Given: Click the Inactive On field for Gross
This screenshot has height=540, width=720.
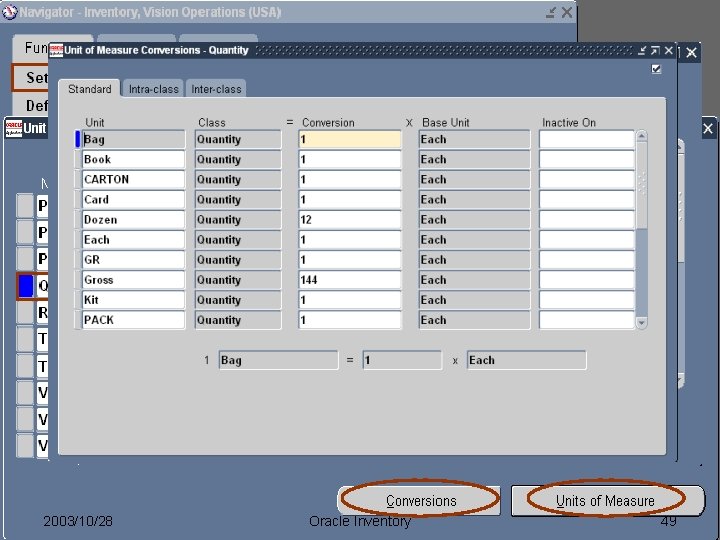Looking at the screenshot, I should point(587,280).
